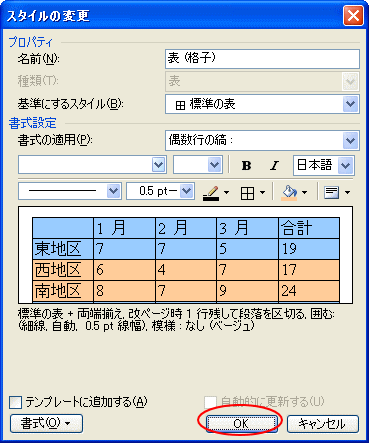The image size is (369, 443).
Task: Toggle Bold formatting button
Action: tap(247, 165)
